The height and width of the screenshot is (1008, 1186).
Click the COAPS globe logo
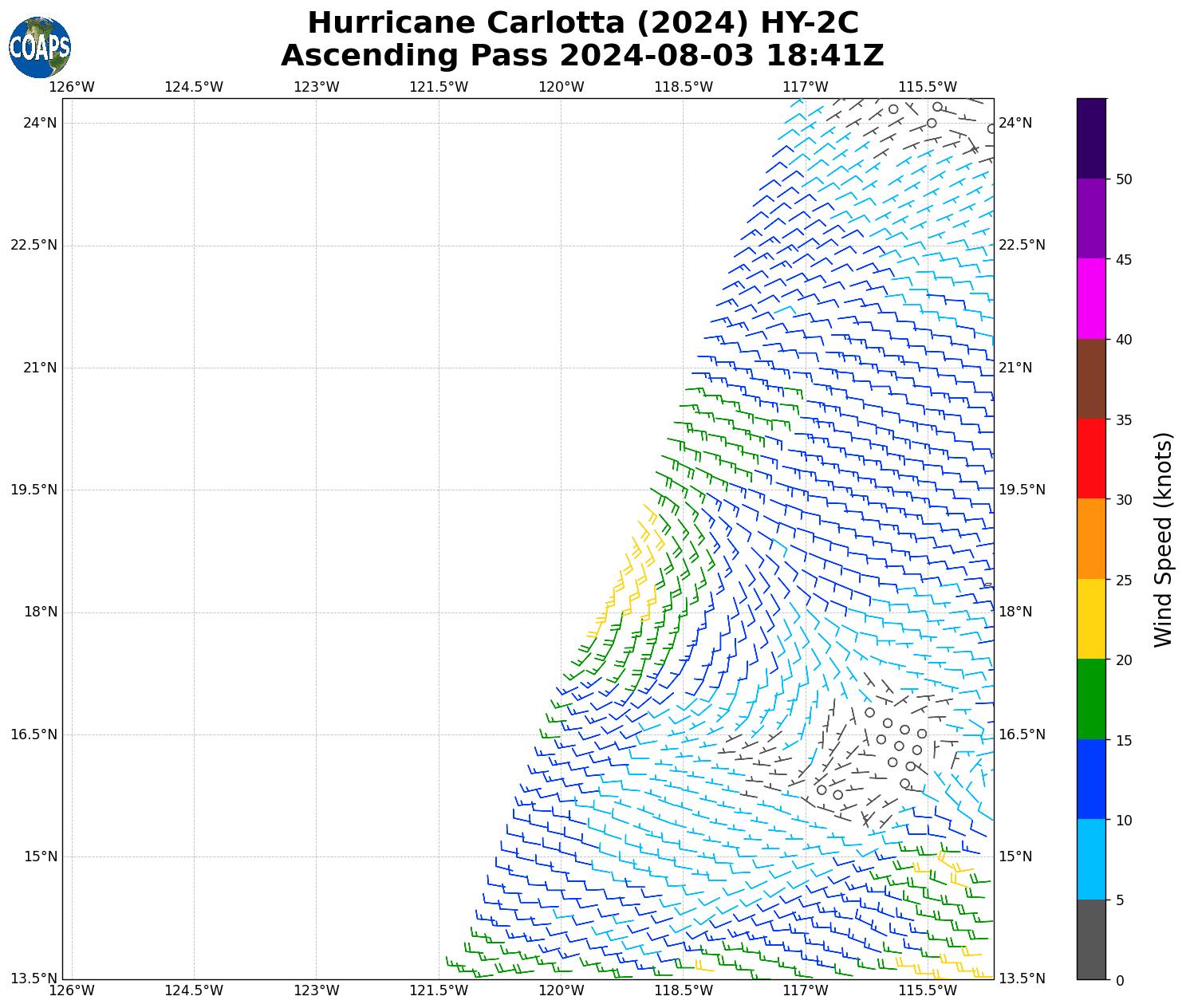(40, 47)
